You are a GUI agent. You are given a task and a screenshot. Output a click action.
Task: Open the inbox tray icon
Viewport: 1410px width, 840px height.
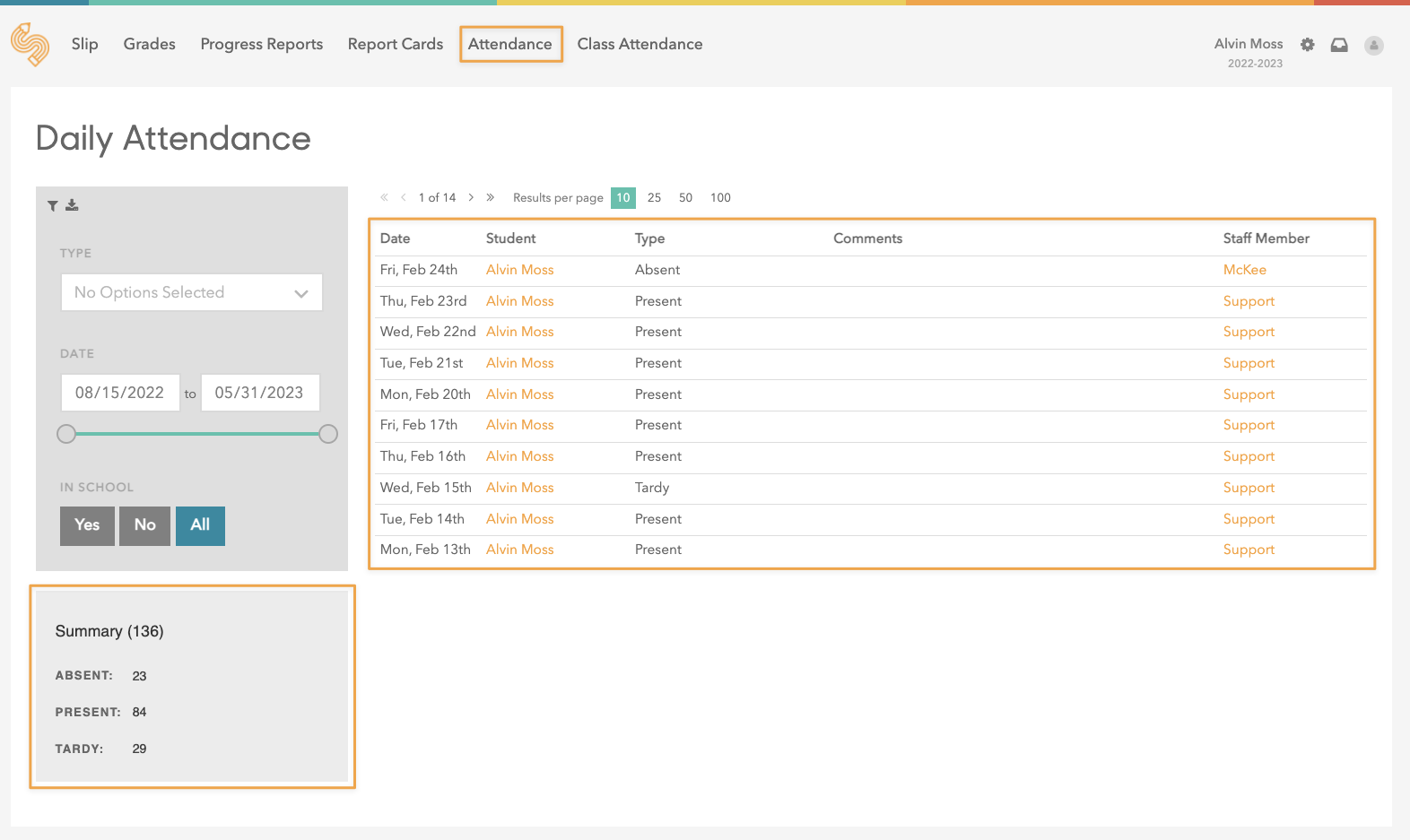coord(1339,45)
